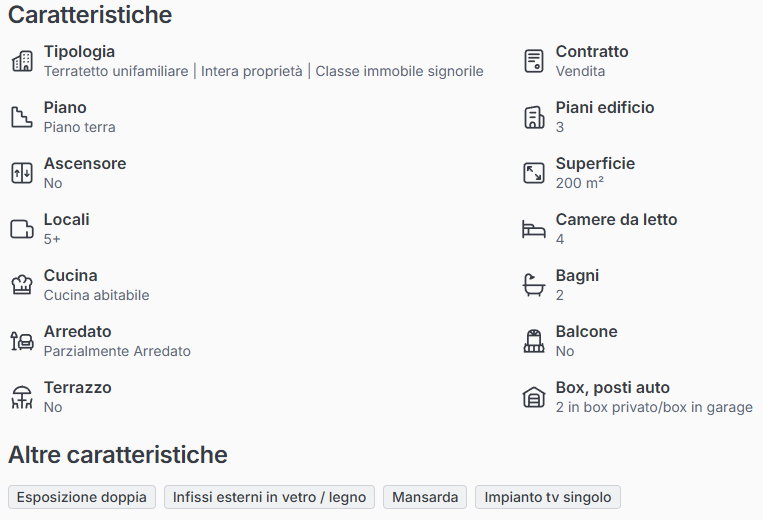Click the Caratteristiche section heading
This screenshot has height=520, width=763.
(90, 15)
